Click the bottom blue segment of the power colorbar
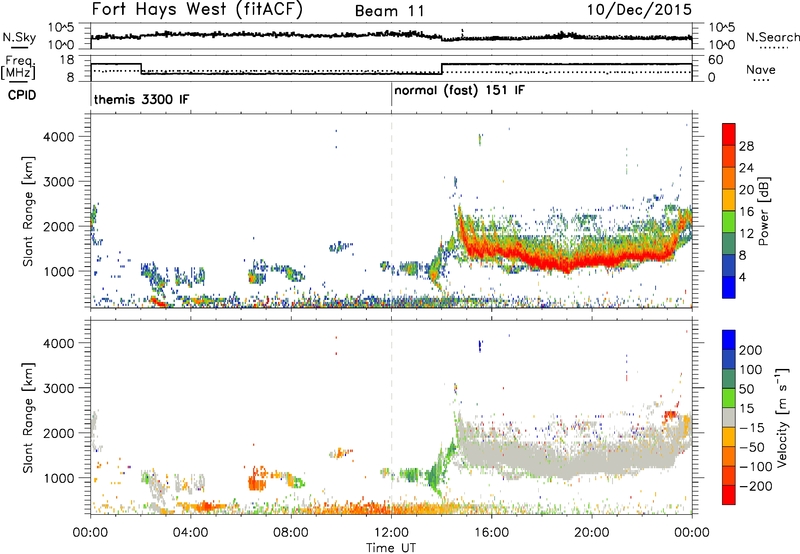 [729, 288]
